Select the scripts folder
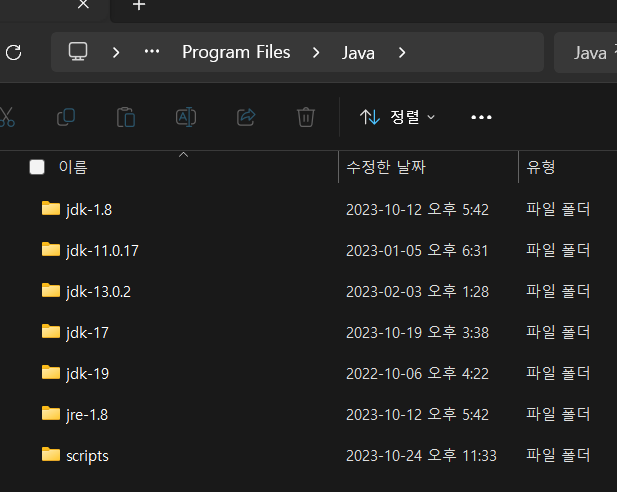The height and width of the screenshot is (492, 617). 87,456
